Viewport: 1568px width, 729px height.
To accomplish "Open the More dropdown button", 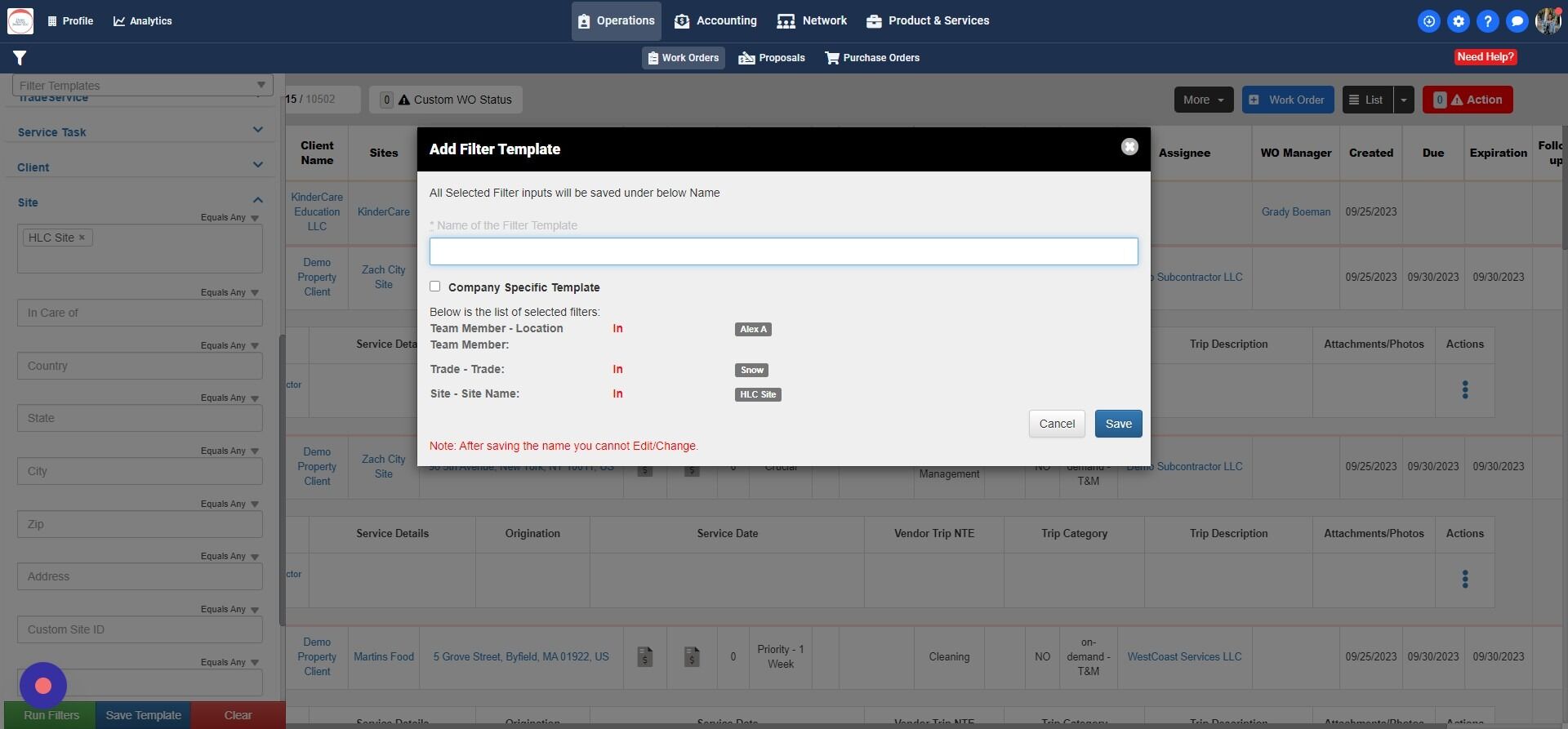I will point(1204,100).
